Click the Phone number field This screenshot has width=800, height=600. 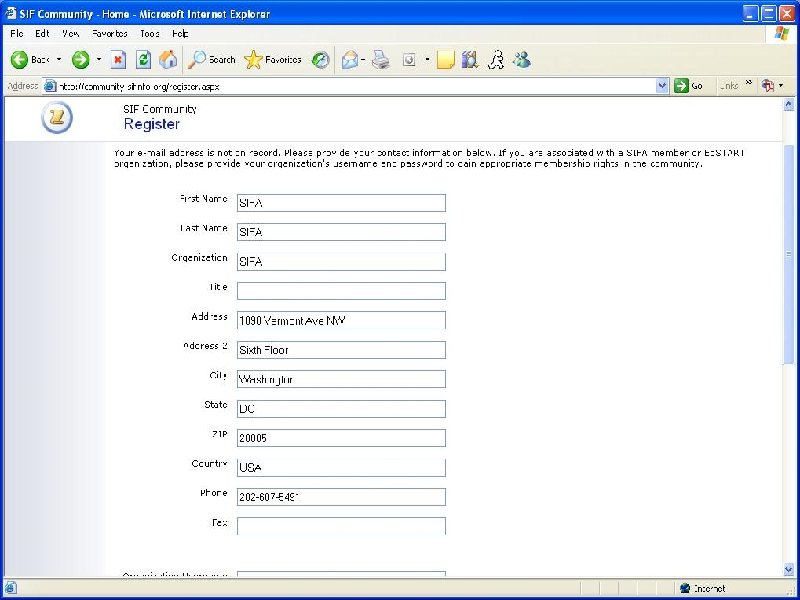[341, 497]
